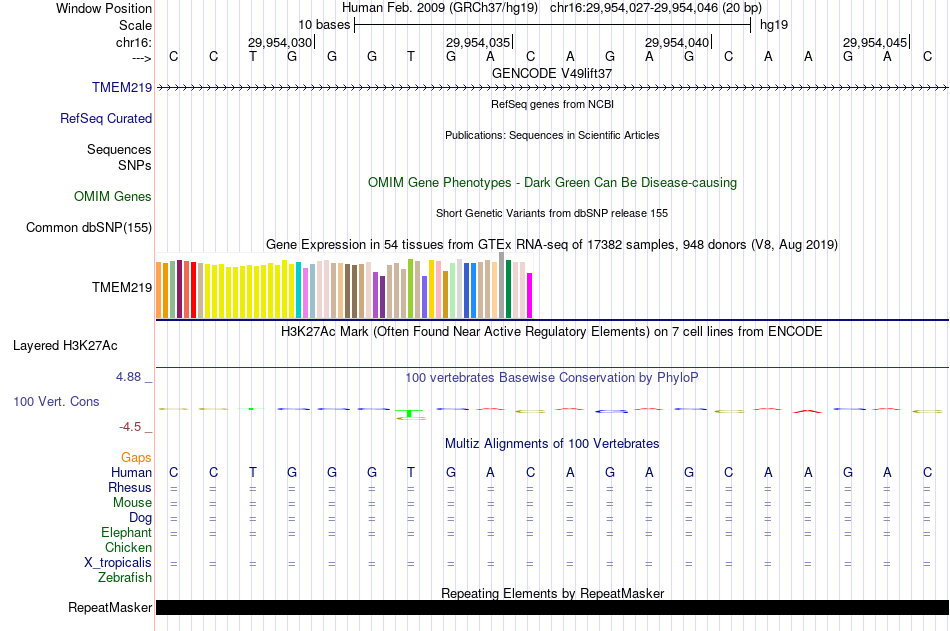Click Short Genetic Variants from dbSNP title
The image size is (950, 631).
pyautogui.click(x=552, y=213)
